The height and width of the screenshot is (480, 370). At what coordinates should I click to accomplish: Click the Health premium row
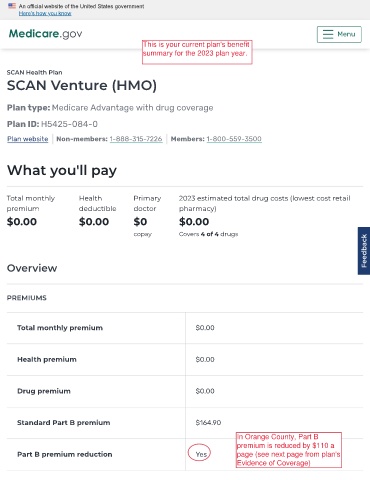pos(185,359)
